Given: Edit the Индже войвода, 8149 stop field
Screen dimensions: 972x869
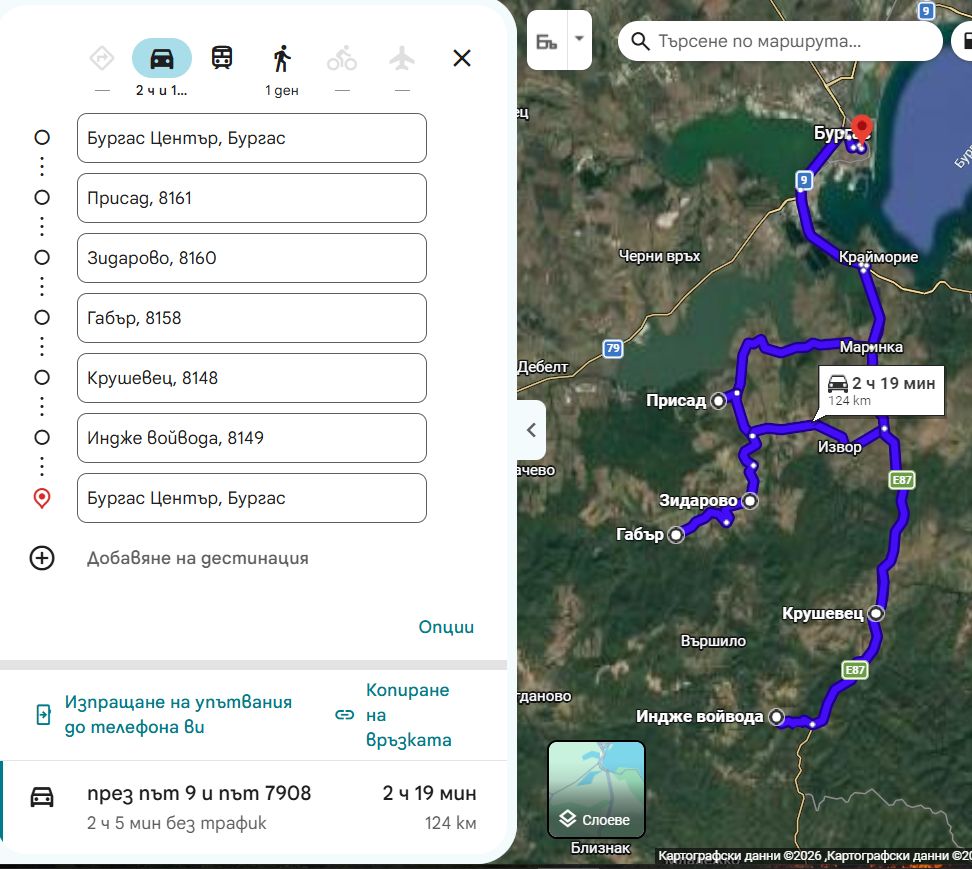Looking at the screenshot, I should tap(252, 438).
